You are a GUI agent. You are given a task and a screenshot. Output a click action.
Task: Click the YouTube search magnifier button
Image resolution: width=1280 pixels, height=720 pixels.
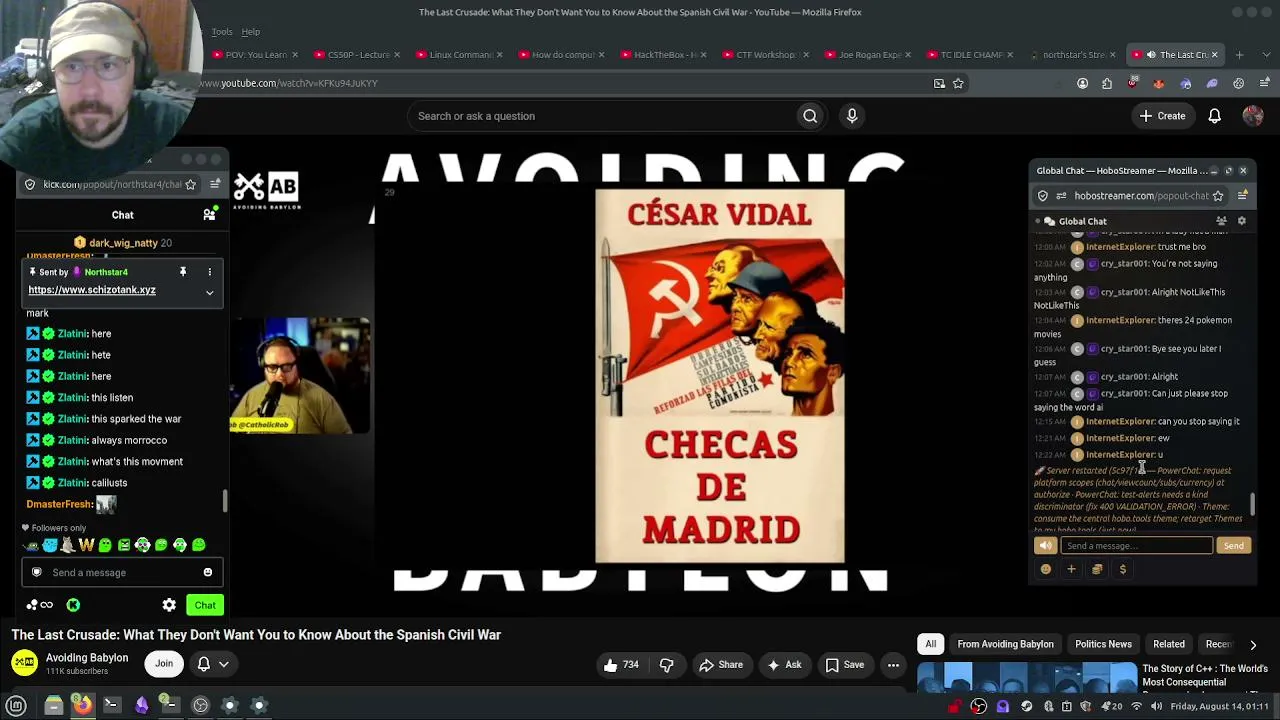(x=810, y=116)
